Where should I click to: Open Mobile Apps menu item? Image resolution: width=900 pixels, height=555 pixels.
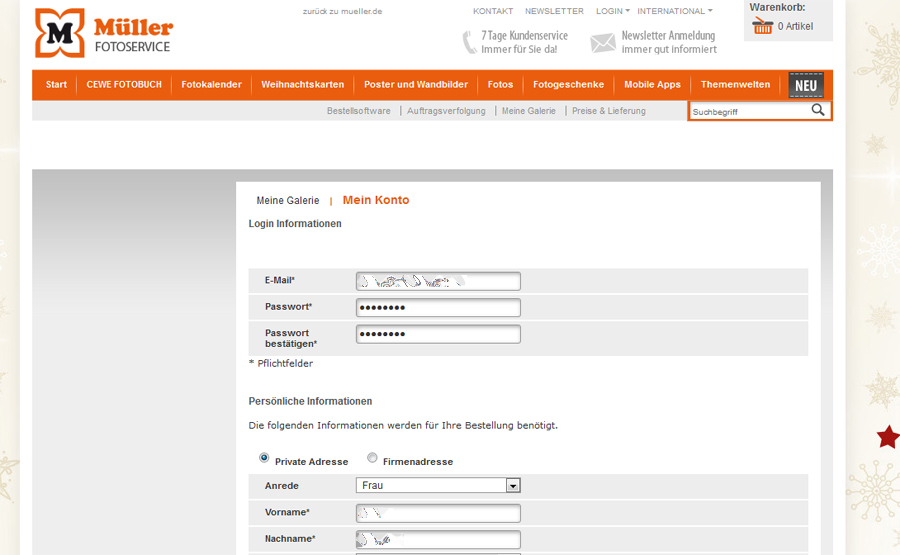tap(652, 84)
